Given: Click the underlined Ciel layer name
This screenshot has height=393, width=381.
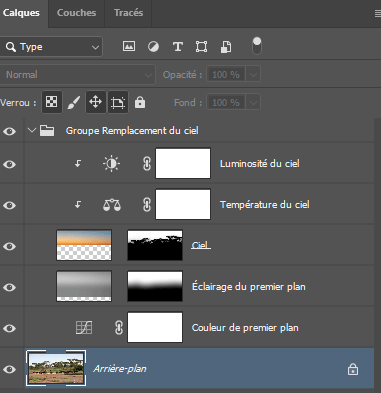Looking at the screenshot, I should click(201, 245).
